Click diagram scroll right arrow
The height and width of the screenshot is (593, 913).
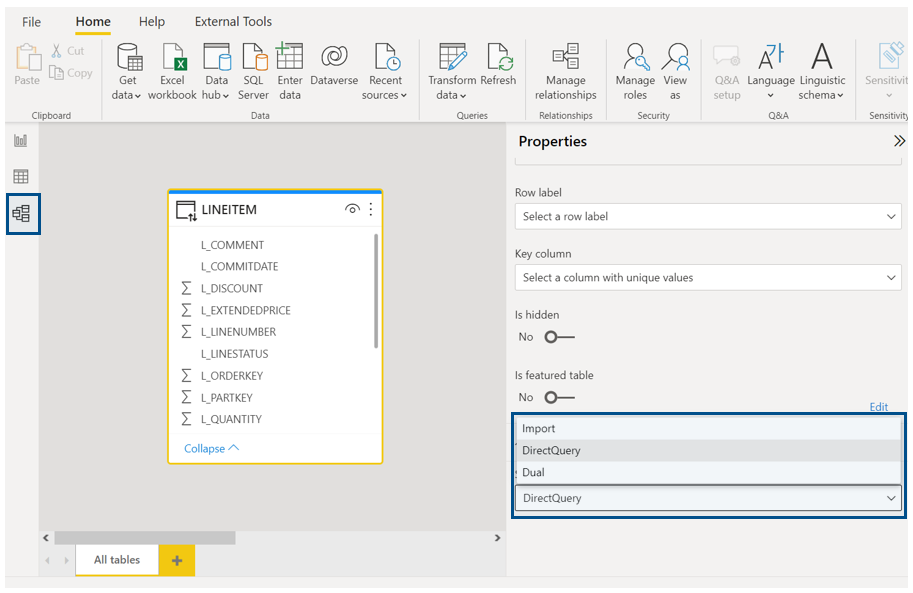(x=497, y=538)
